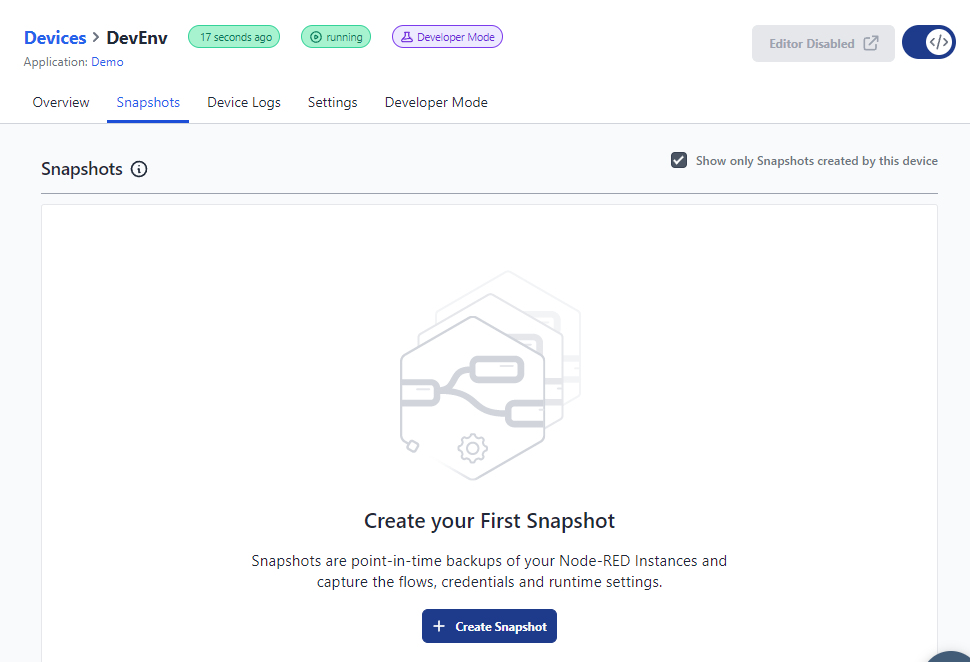The width and height of the screenshot is (970, 662).
Task: Click the Create Snapshot button
Action: pos(489,626)
